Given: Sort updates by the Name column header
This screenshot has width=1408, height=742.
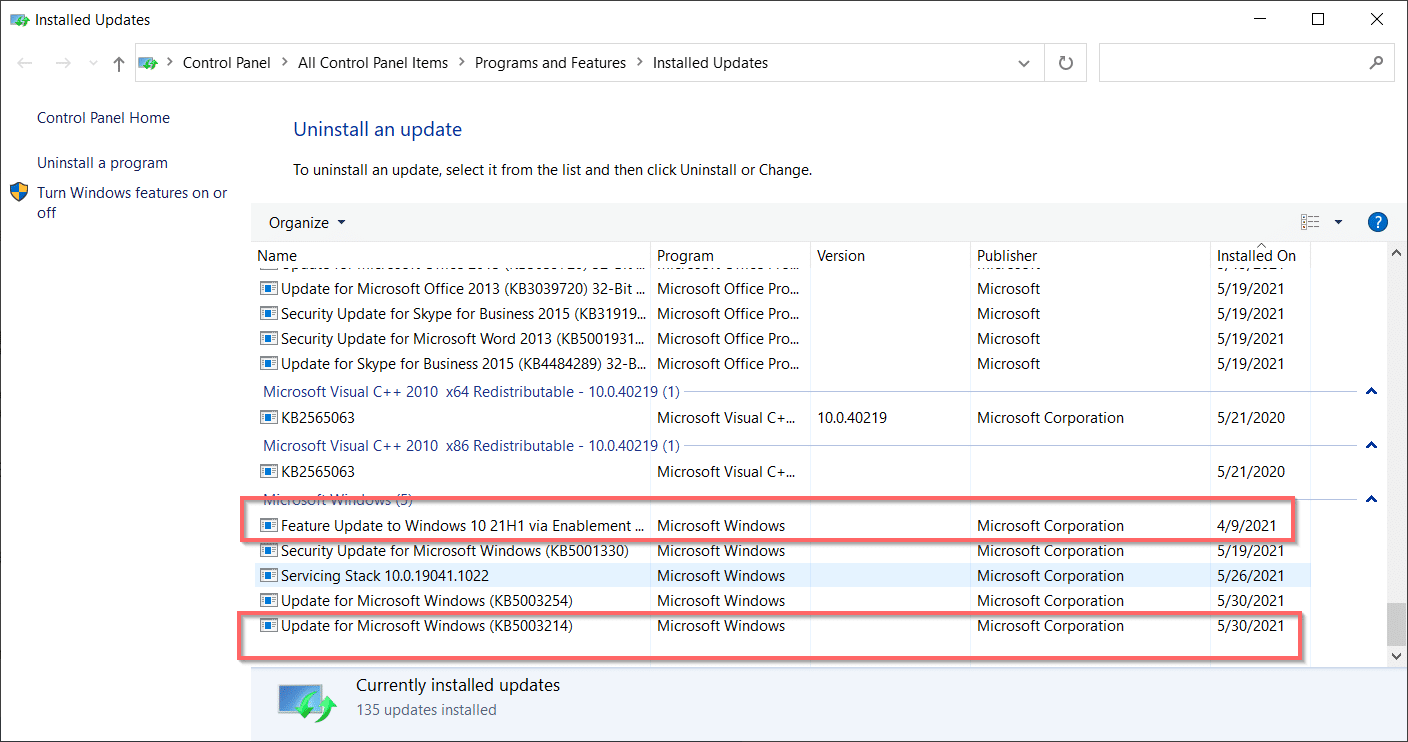Looking at the screenshot, I should click(277, 255).
